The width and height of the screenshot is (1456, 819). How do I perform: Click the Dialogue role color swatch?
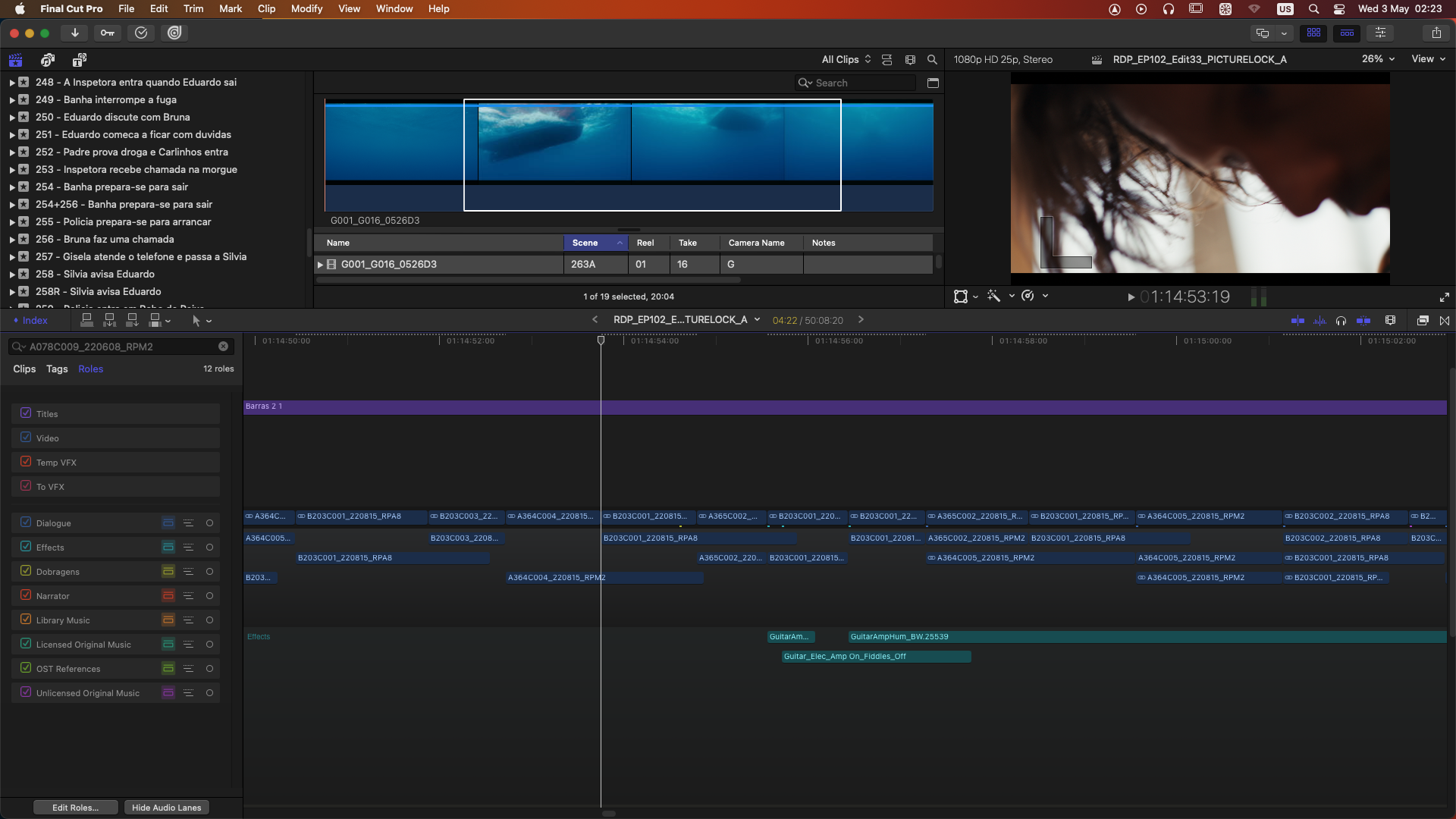(x=168, y=522)
